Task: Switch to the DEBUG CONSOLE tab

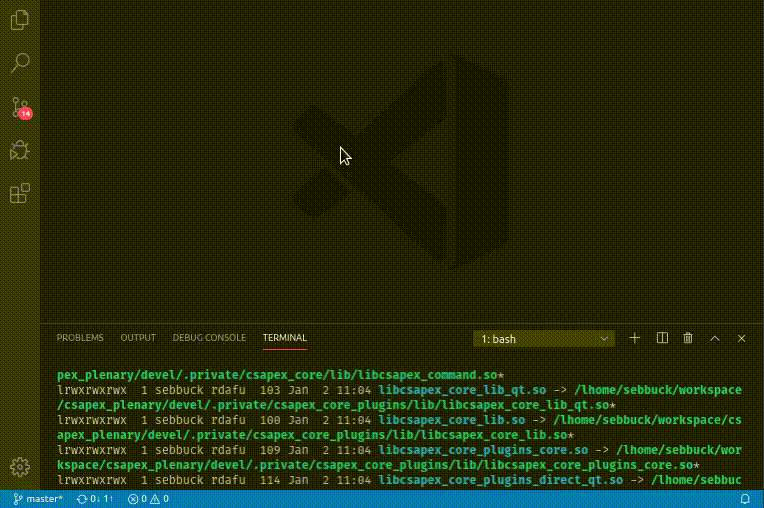Action: coord(209,338)
